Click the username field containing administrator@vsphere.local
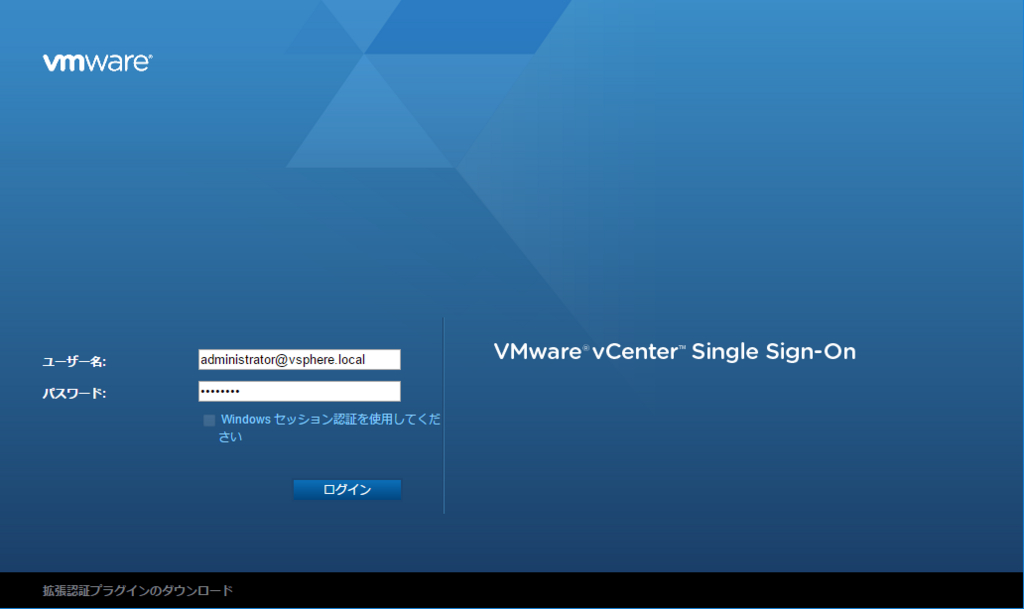 coord(299,360)
